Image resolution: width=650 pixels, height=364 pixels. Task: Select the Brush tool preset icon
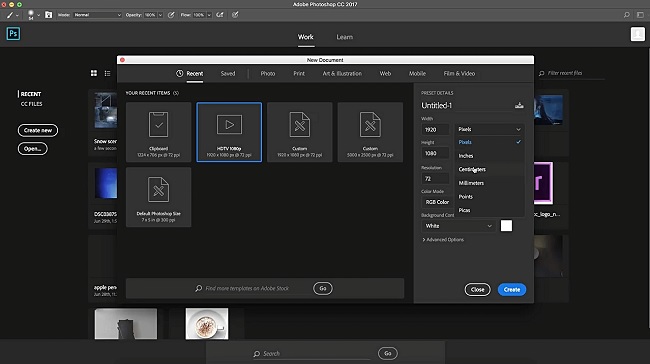point(10,15)
